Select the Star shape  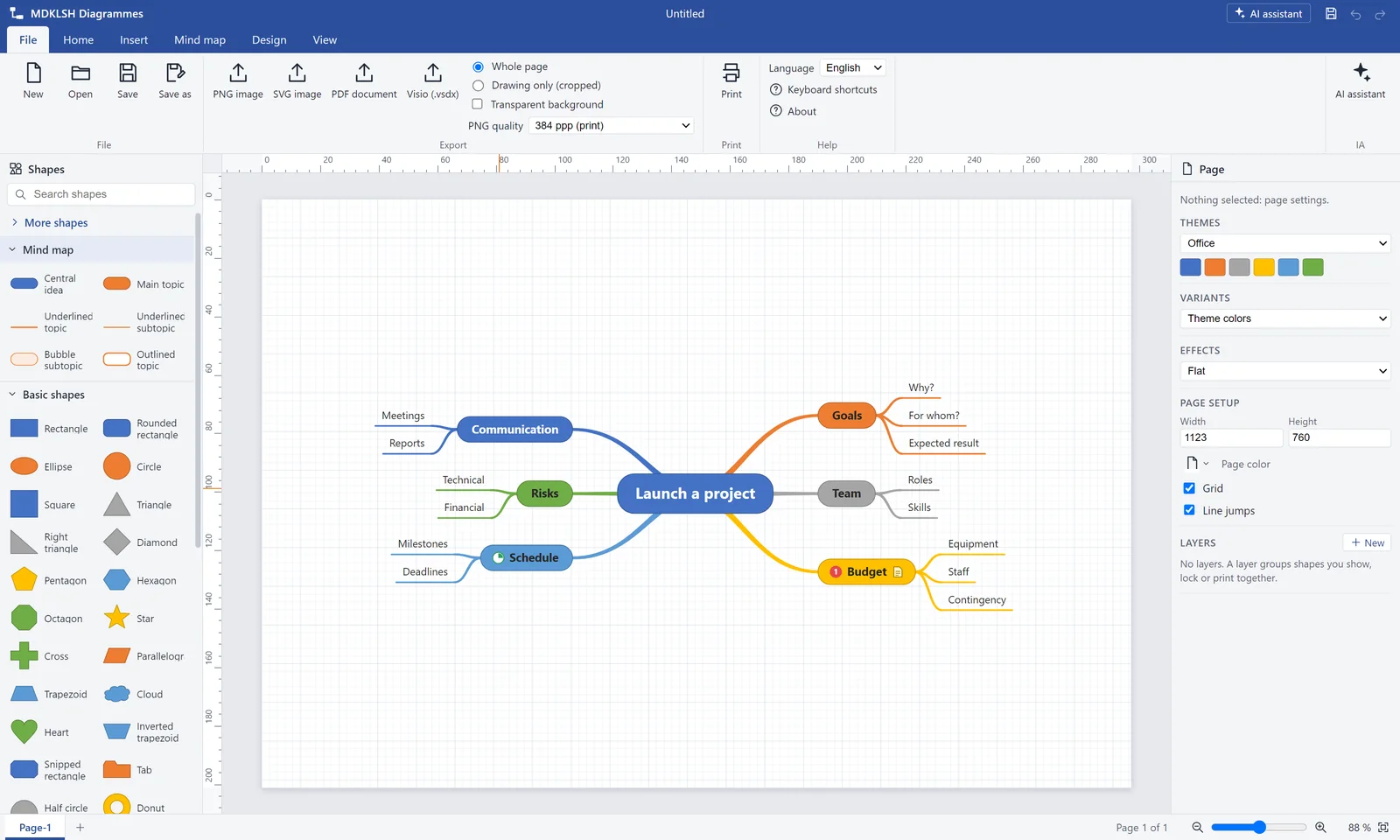tap(116, 618)
